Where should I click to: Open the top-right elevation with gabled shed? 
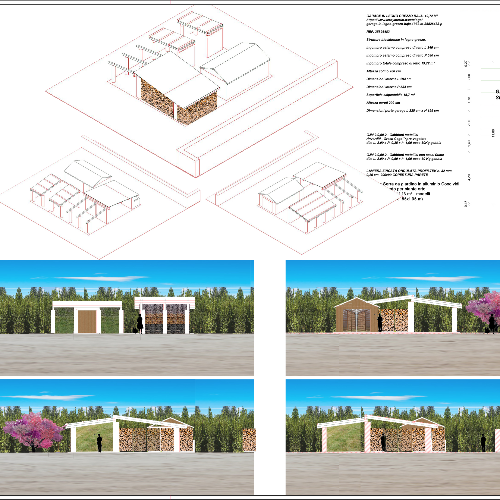tap(393, 318)
